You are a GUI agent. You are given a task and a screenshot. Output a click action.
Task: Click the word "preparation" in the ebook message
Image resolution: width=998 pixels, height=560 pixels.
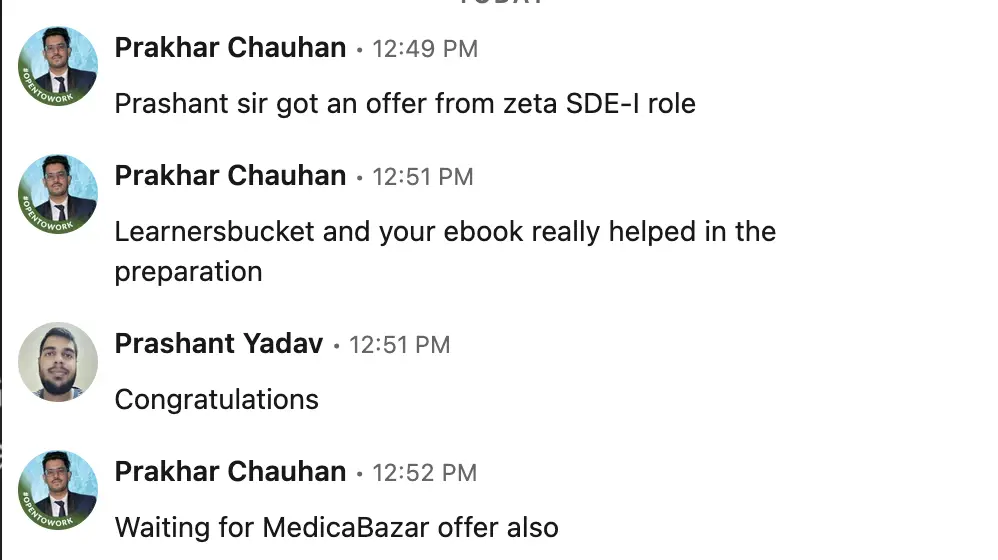[x=188, y=272]
